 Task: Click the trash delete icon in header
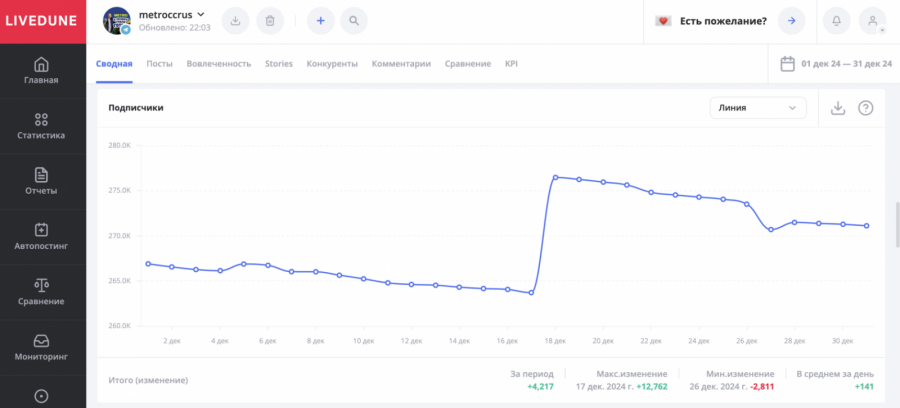coord(268,20)
